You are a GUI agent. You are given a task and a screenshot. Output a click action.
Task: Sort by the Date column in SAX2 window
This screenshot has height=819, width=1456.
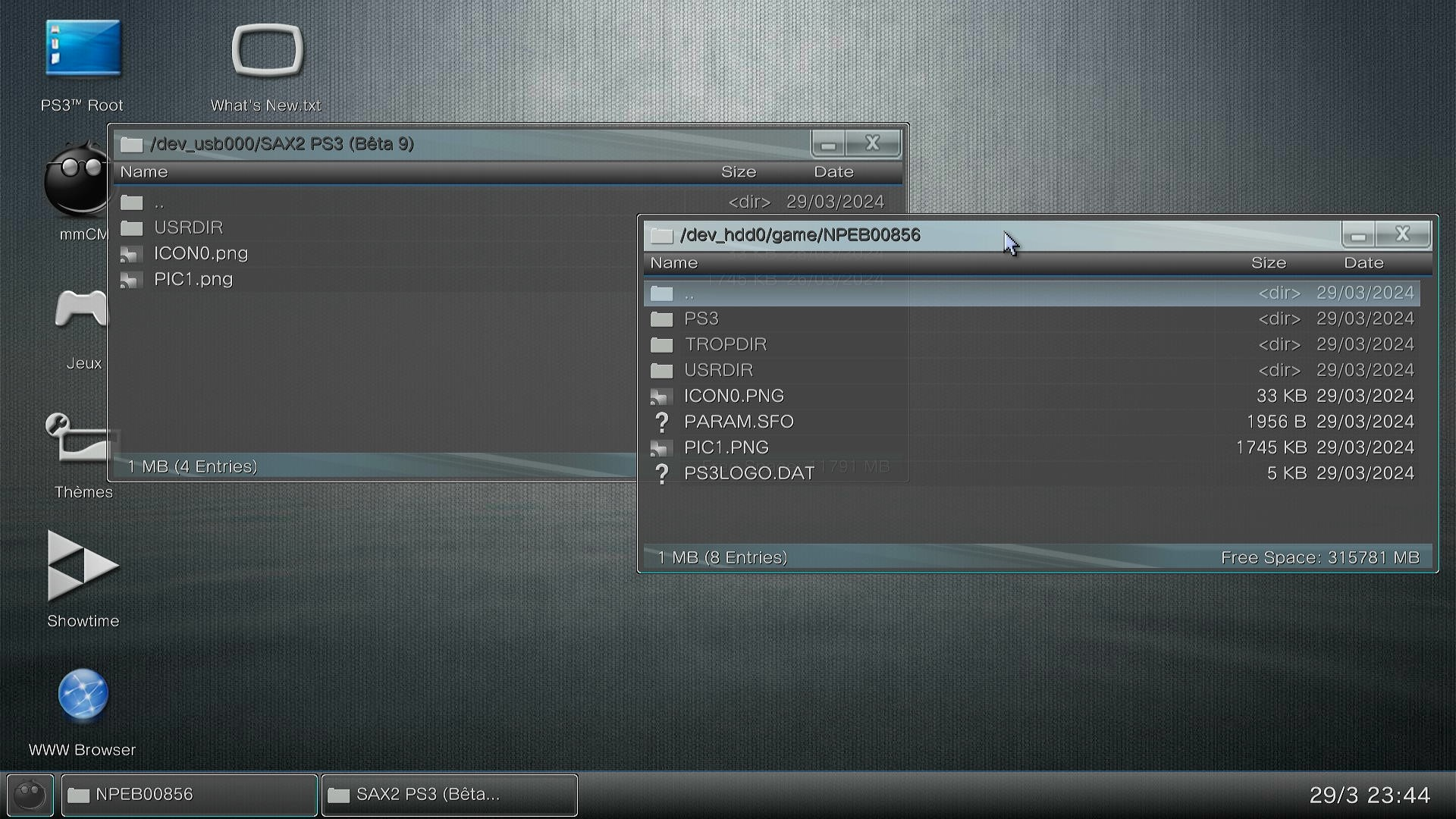(833, 172)
